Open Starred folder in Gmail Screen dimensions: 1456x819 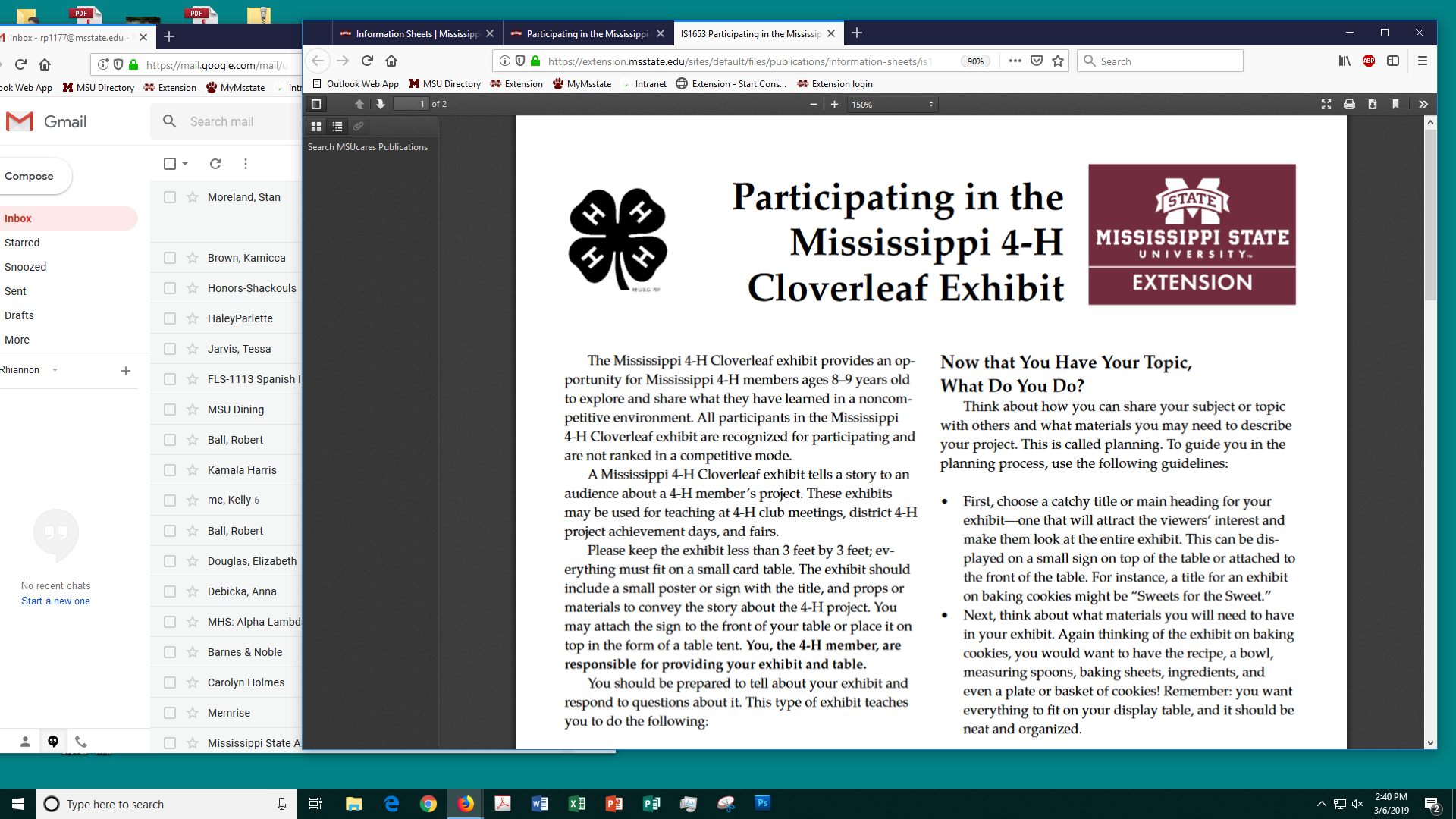pyautogui.click(x=22, y=243)
